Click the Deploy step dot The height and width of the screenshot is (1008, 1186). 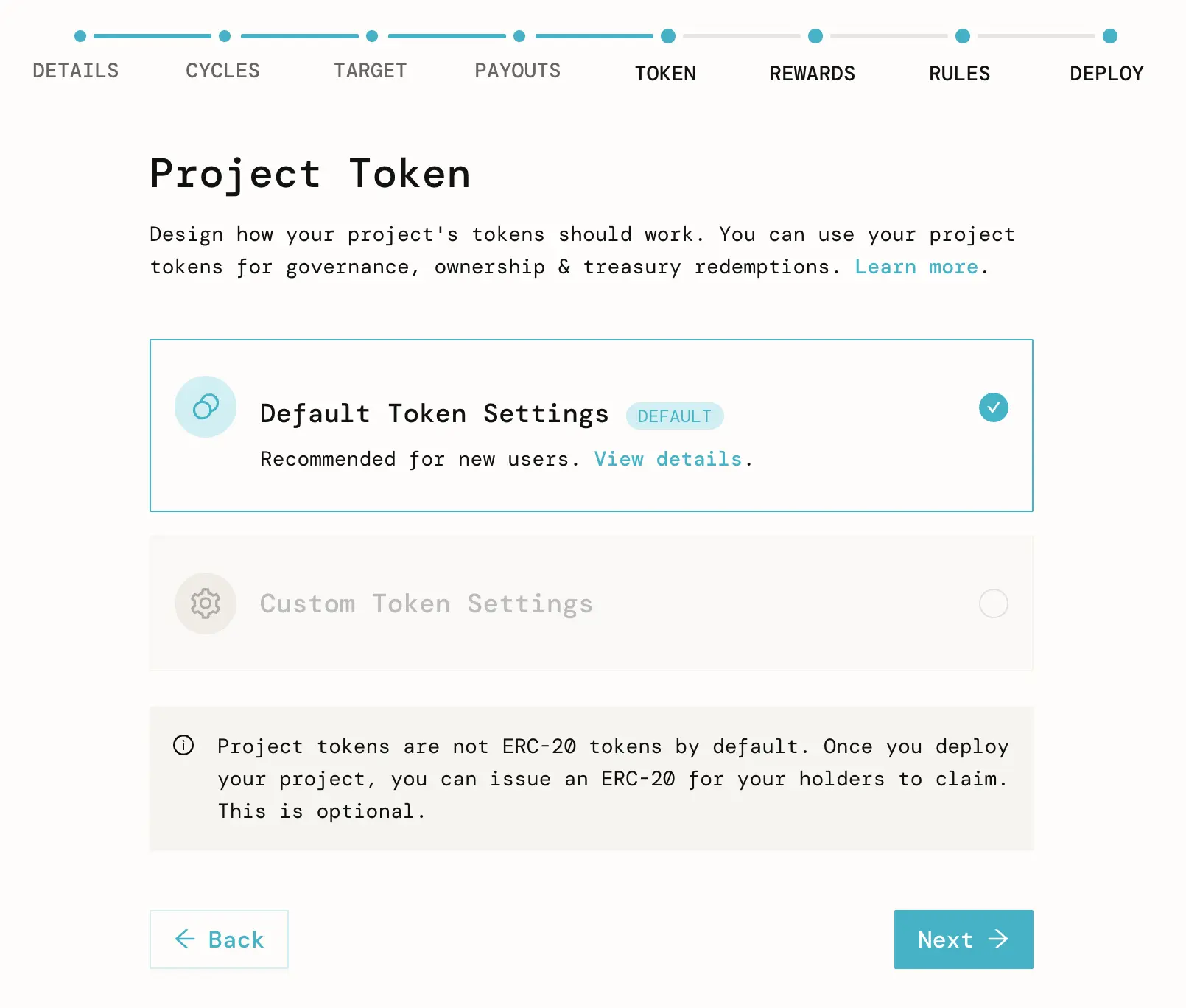click(x=1110, y=36)
